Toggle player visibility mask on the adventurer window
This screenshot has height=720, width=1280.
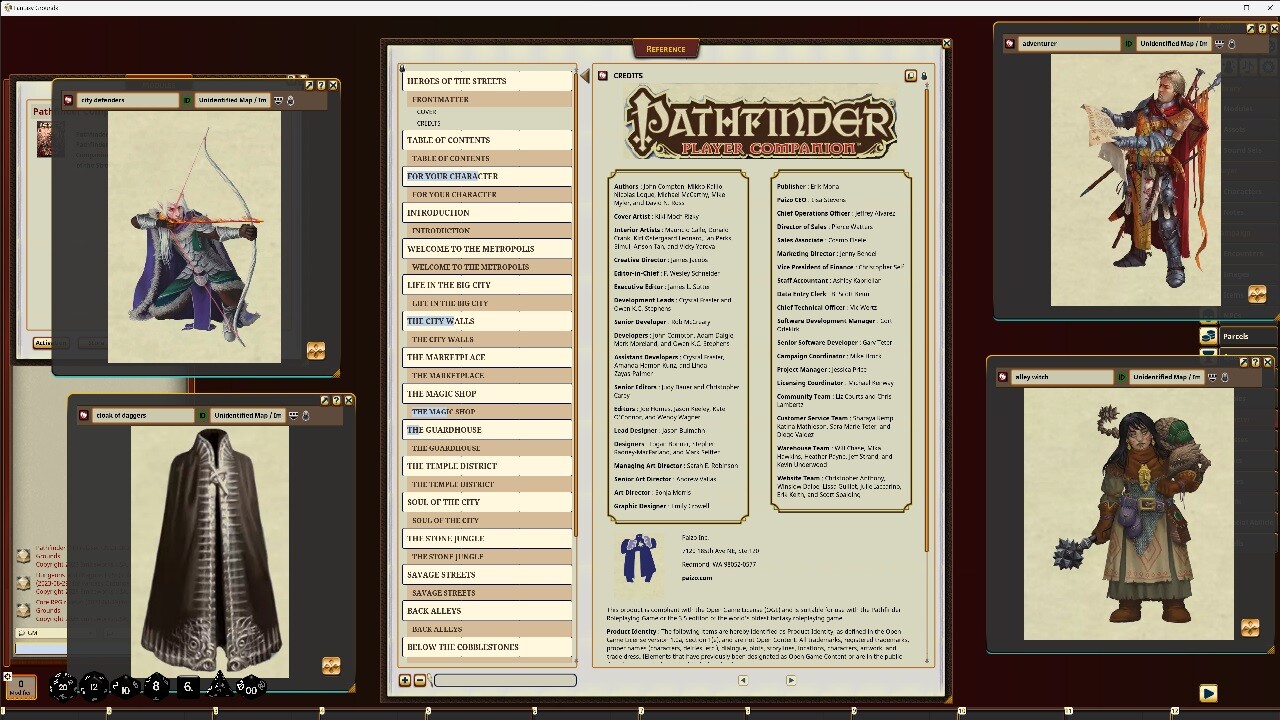click(x=1220, y=45)
